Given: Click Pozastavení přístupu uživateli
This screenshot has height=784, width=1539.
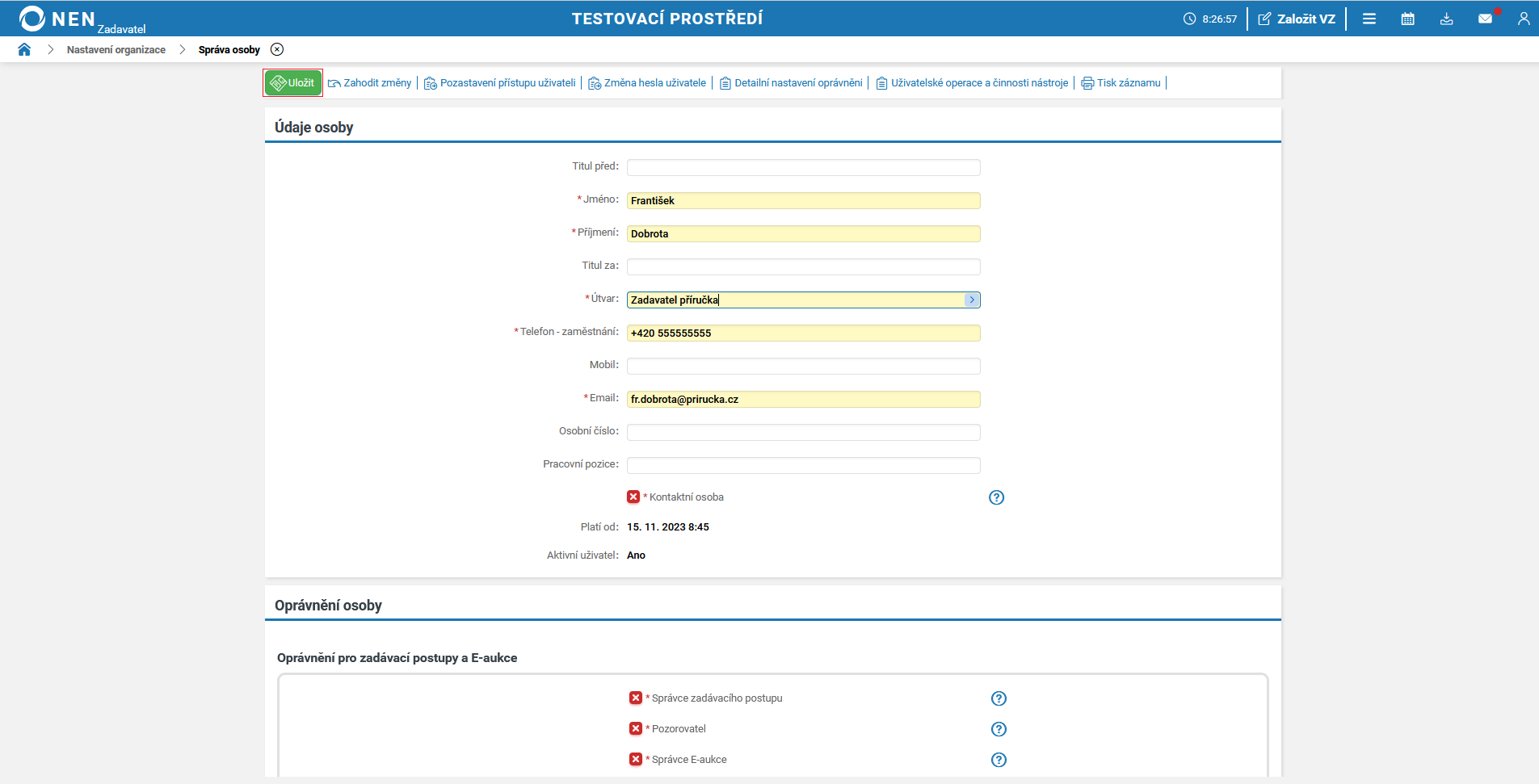Looking at the screenshot, I should click(500, 83).
